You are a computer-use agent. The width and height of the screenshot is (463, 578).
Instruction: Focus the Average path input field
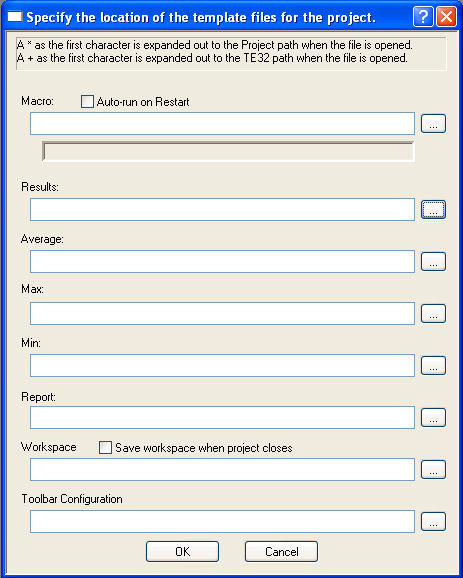click(222, 261)
